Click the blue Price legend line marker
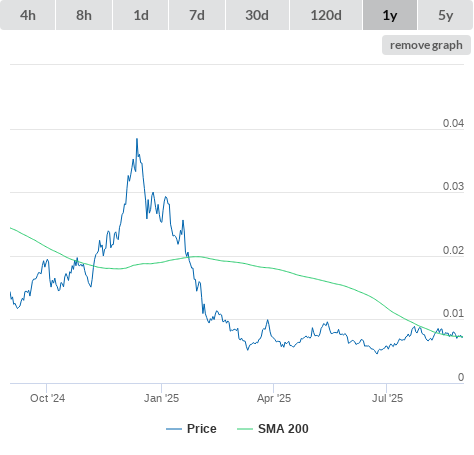 [174, 429]
